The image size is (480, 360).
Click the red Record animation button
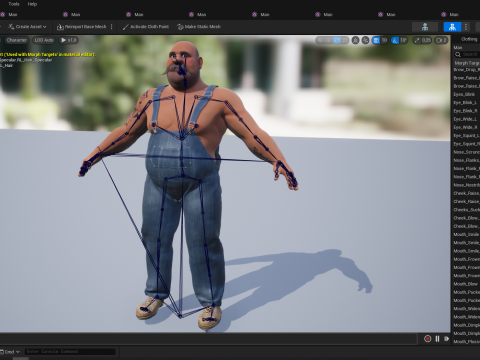coord(428,339)
